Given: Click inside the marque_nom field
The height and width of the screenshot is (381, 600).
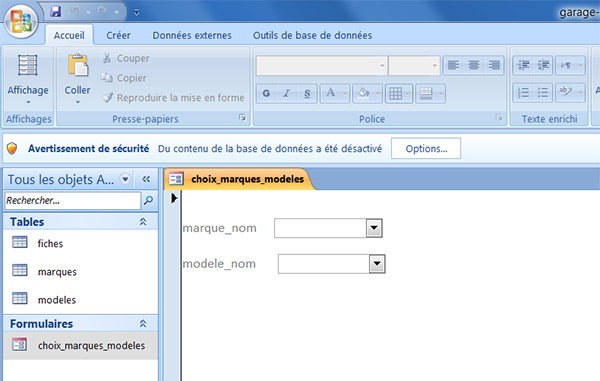Looking at the screenshot, I should pos(320,228).
